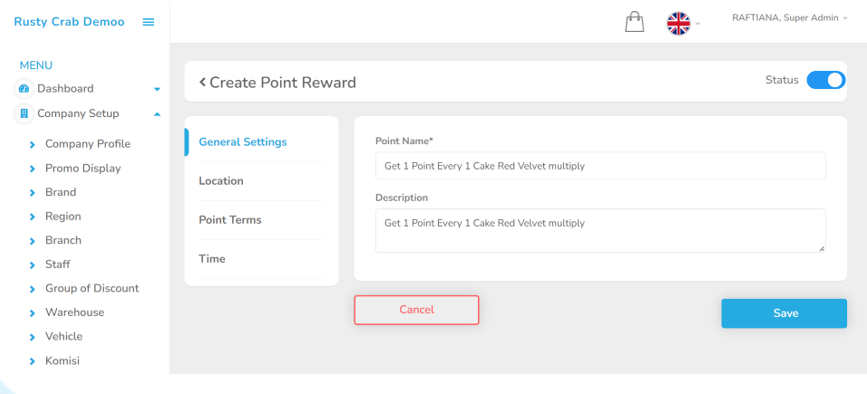This screenshot has width=867, height=394.
Task: Click the Save button
Action: point(784,313)
